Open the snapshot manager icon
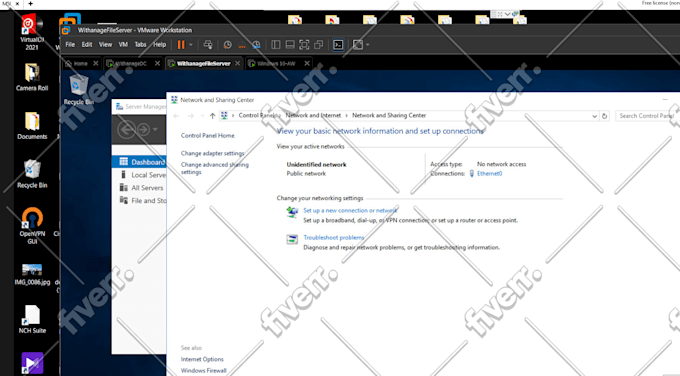Image resolution: width=680 pixels, height=376 pixels. click(x=256, y=45)
